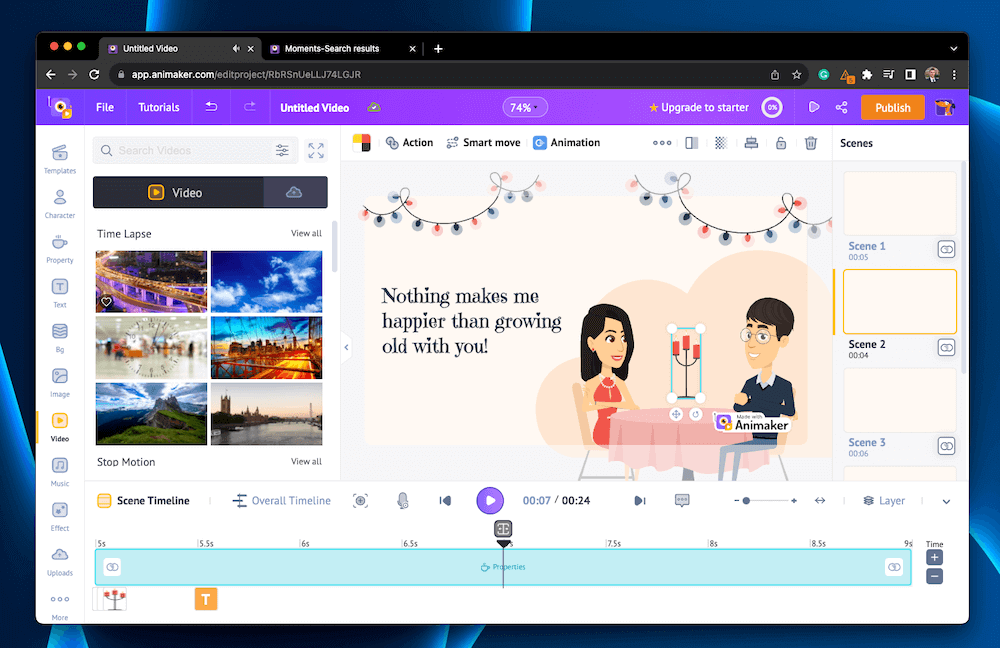Expand Time Lapse with View all
1000x648 pixels.
[306, 233]
